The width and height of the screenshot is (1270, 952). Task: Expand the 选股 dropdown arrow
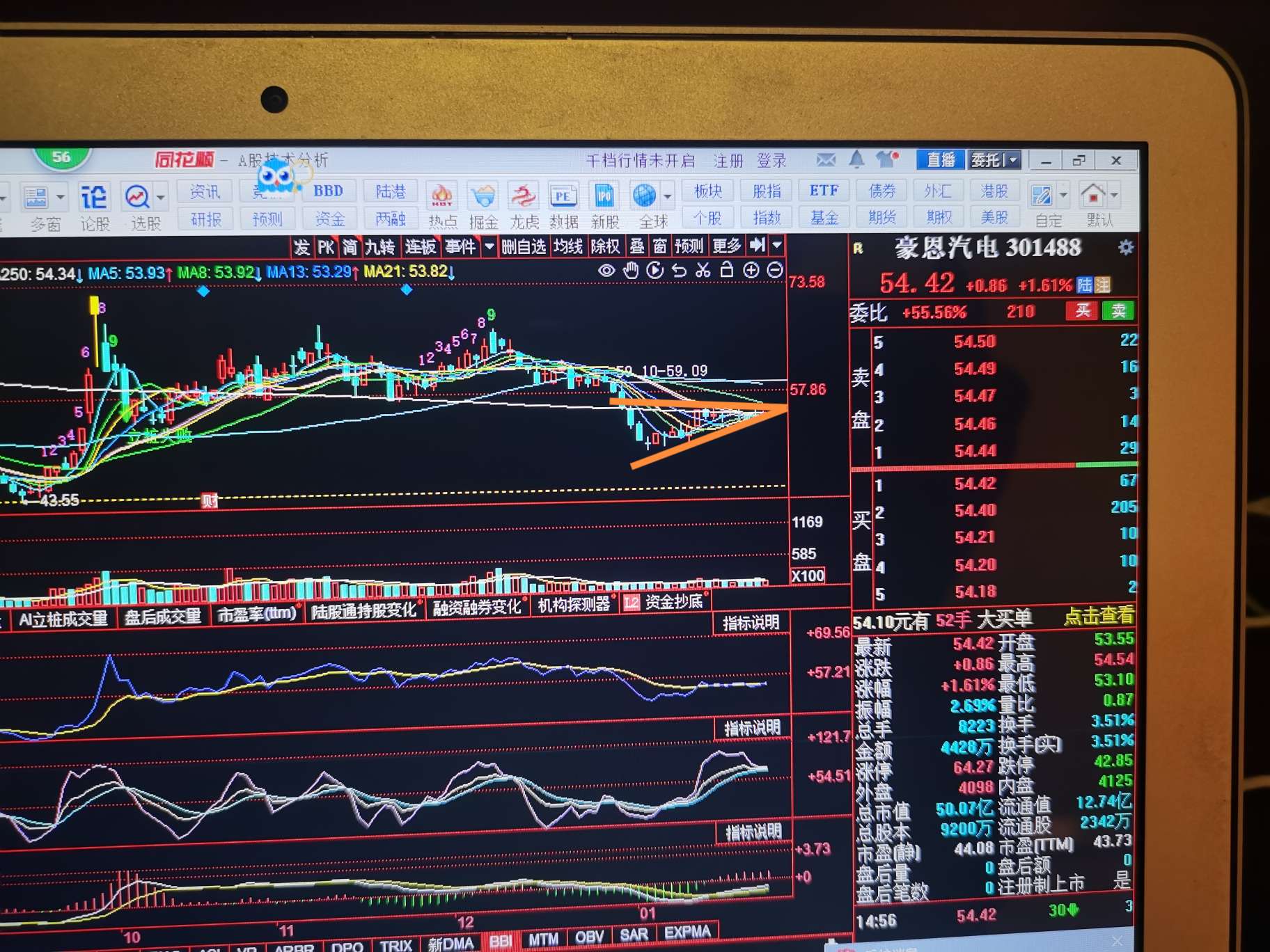(x=161, y=198)
